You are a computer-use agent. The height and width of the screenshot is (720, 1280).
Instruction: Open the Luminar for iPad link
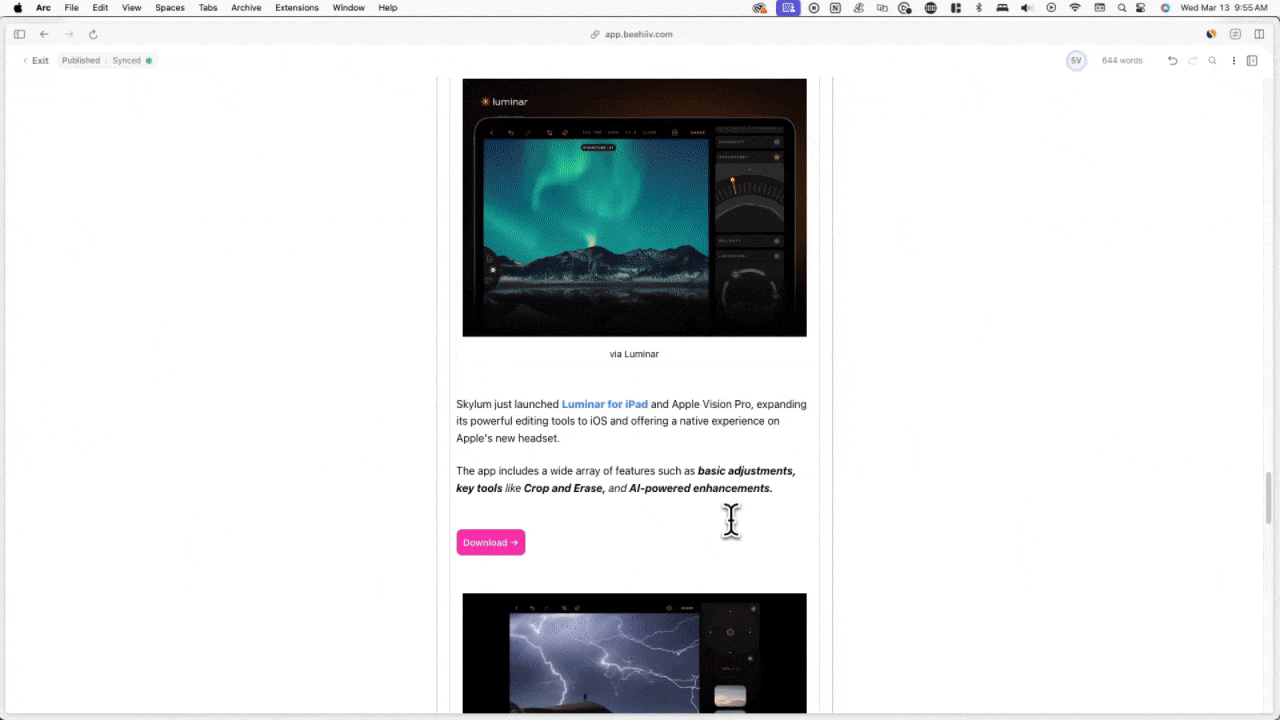605,404
